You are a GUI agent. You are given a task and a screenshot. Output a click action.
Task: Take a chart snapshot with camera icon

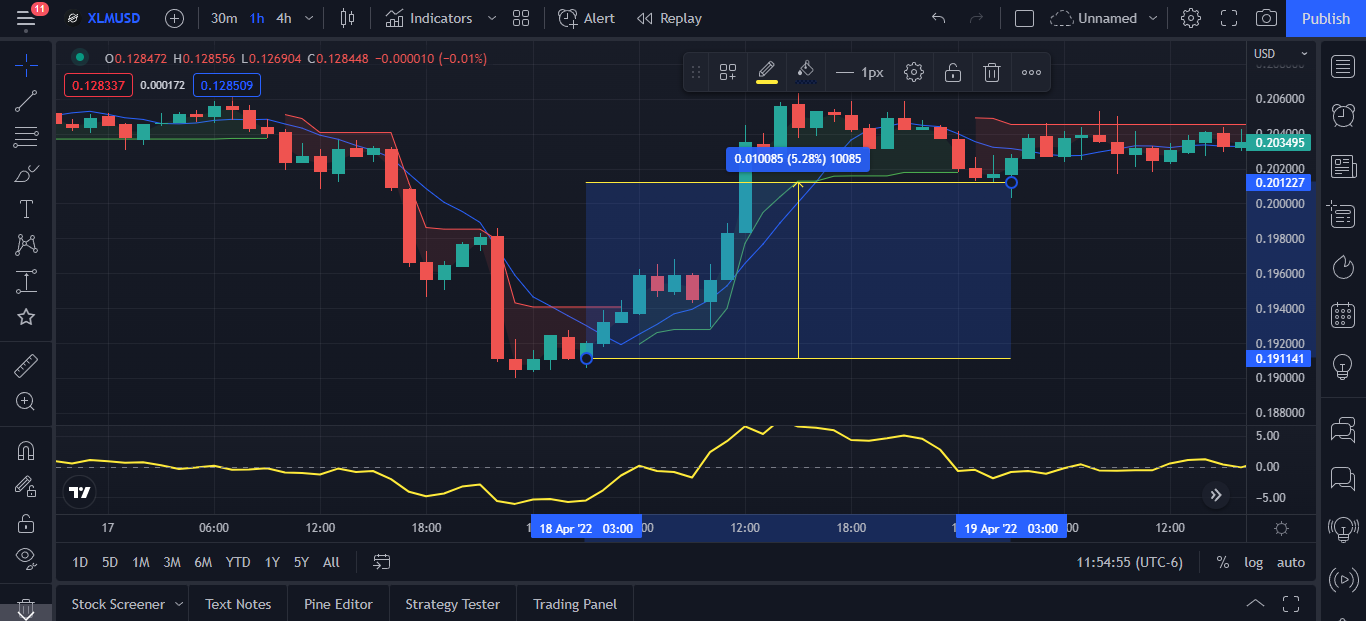[1266, 18]
